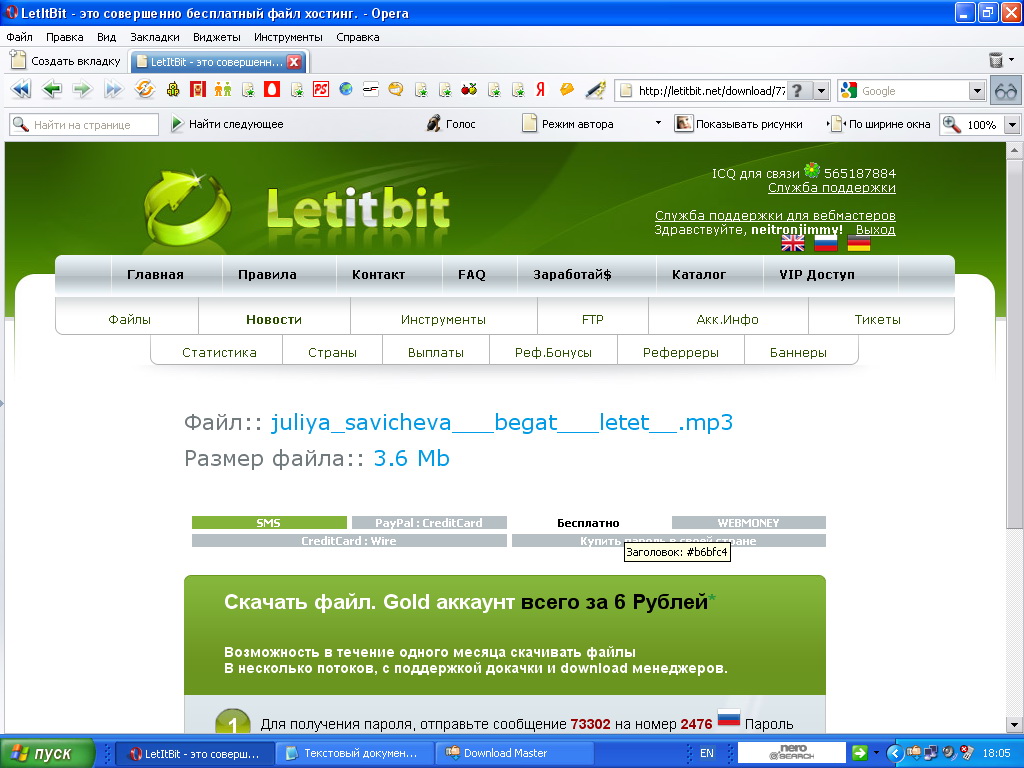The image size is (1024, 768).
Task: Click in the Найти на странице field
Action: coord(84,124)
